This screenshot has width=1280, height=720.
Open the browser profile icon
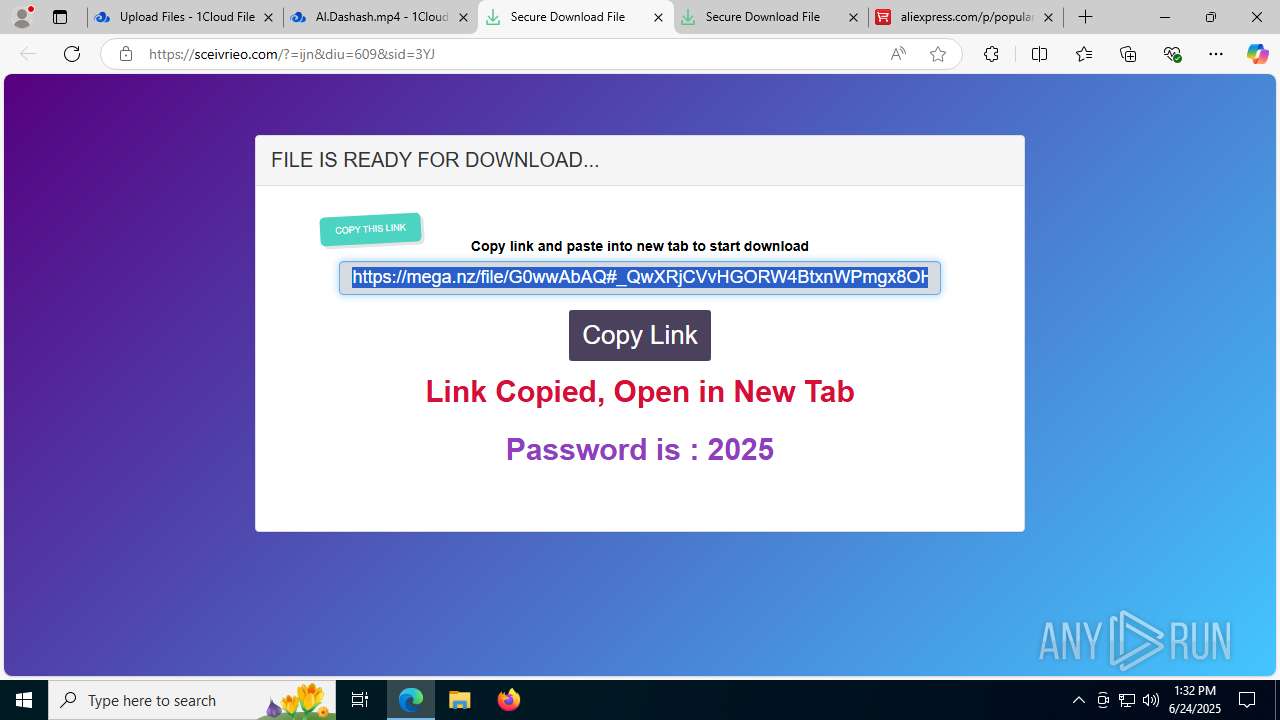22,17
